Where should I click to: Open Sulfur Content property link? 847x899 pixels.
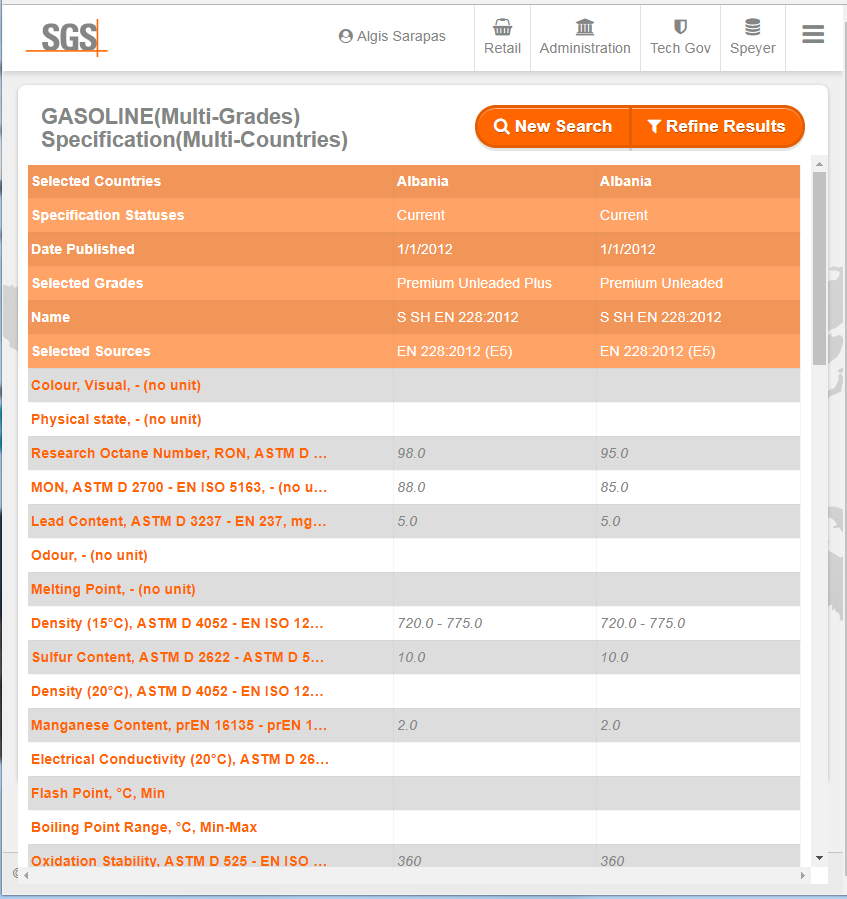(178, 657)
